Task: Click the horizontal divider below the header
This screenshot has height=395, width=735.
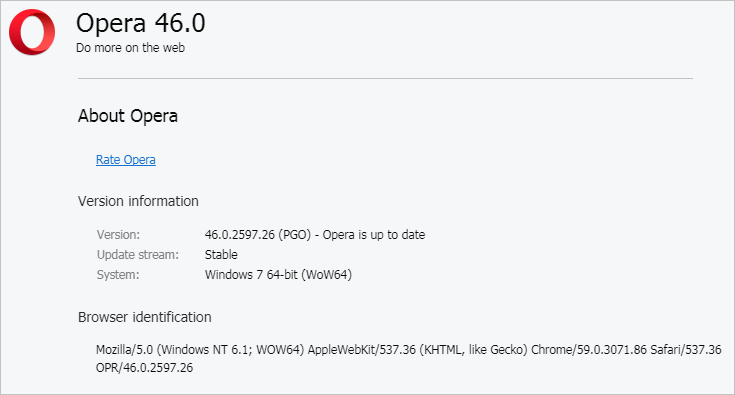Action: click(385, 79)
